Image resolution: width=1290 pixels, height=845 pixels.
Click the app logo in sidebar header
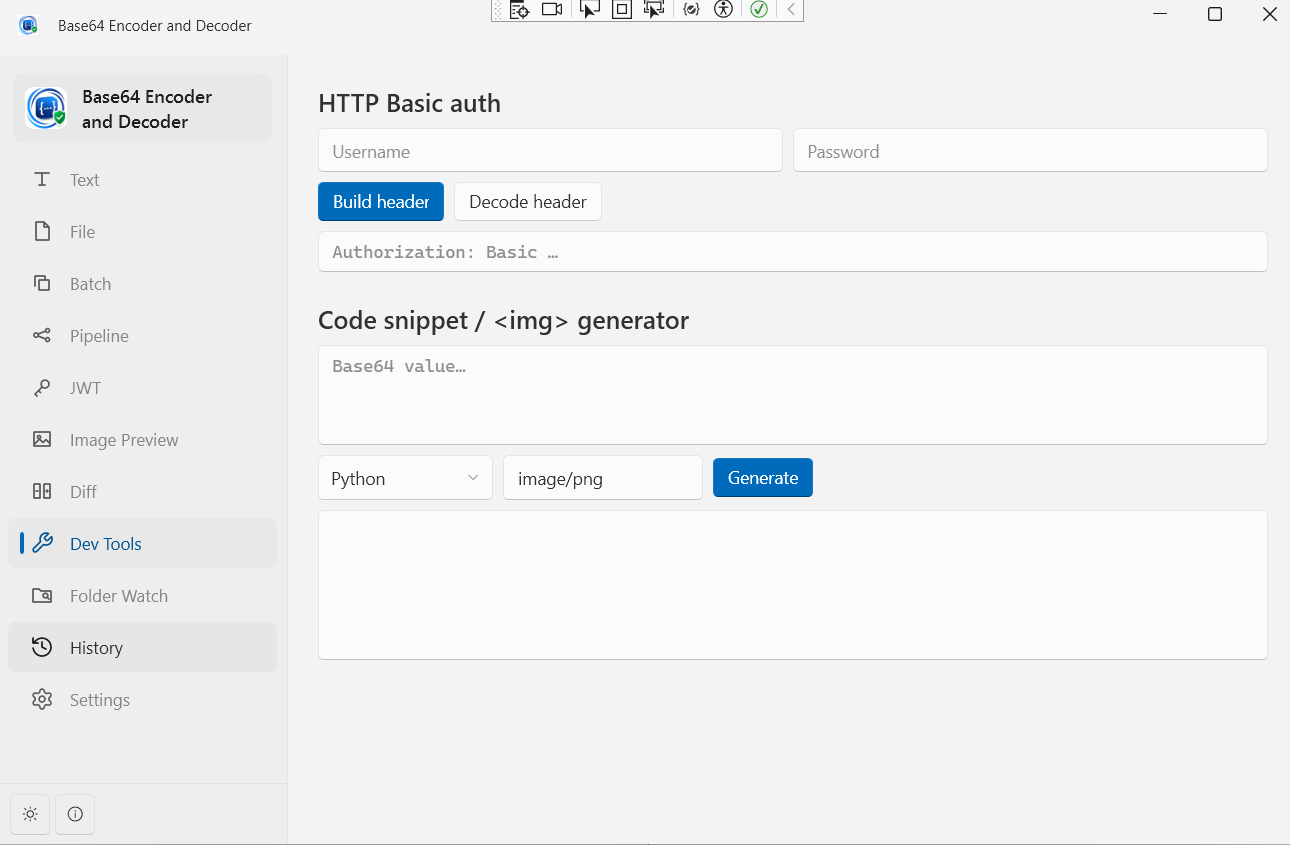(46, 108)
